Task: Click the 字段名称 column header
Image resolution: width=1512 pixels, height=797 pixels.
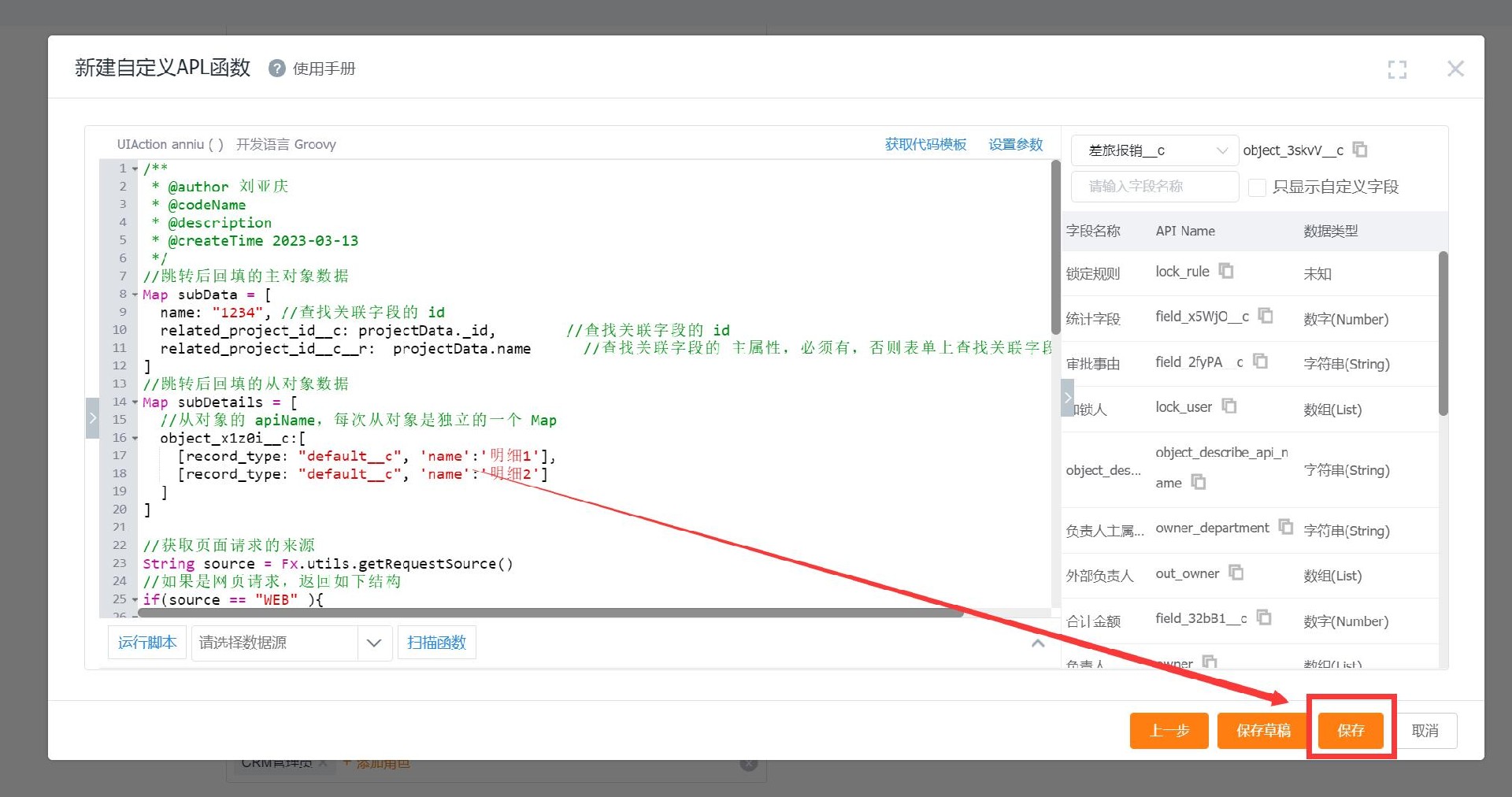Action: [x=1093, y=231]
